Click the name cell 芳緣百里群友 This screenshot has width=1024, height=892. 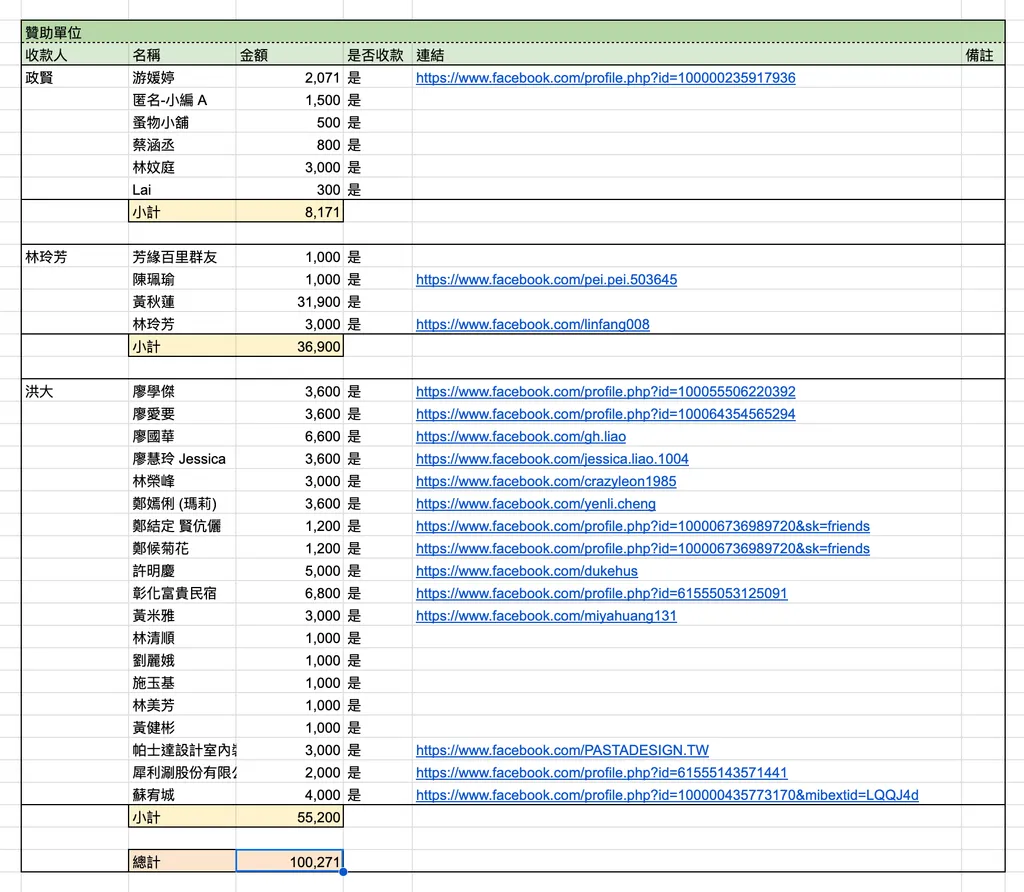coord(182,257)
